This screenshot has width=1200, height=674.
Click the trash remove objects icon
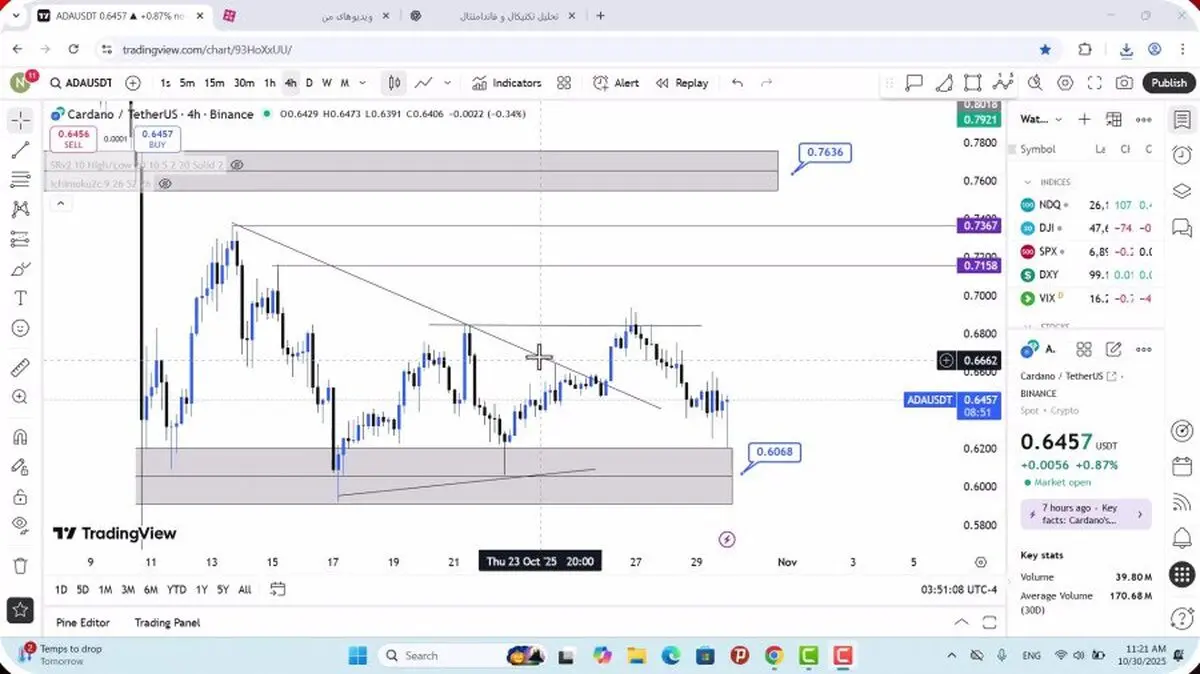point(20,566)
